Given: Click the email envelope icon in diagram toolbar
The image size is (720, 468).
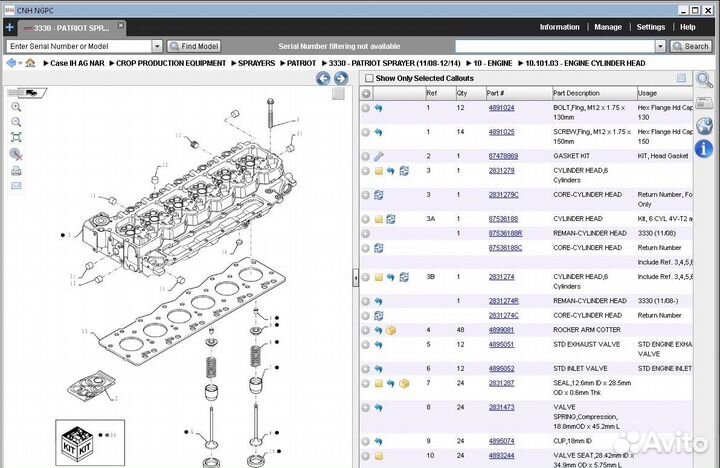Looking at the screenshot, I should [x=16, y=185].
